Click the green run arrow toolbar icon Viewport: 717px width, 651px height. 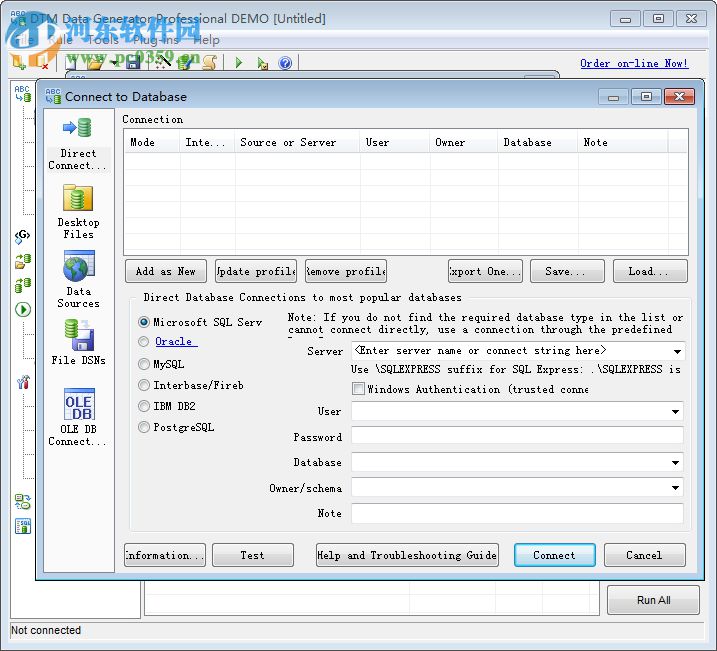pyautogui.click(x=238, y=63)
